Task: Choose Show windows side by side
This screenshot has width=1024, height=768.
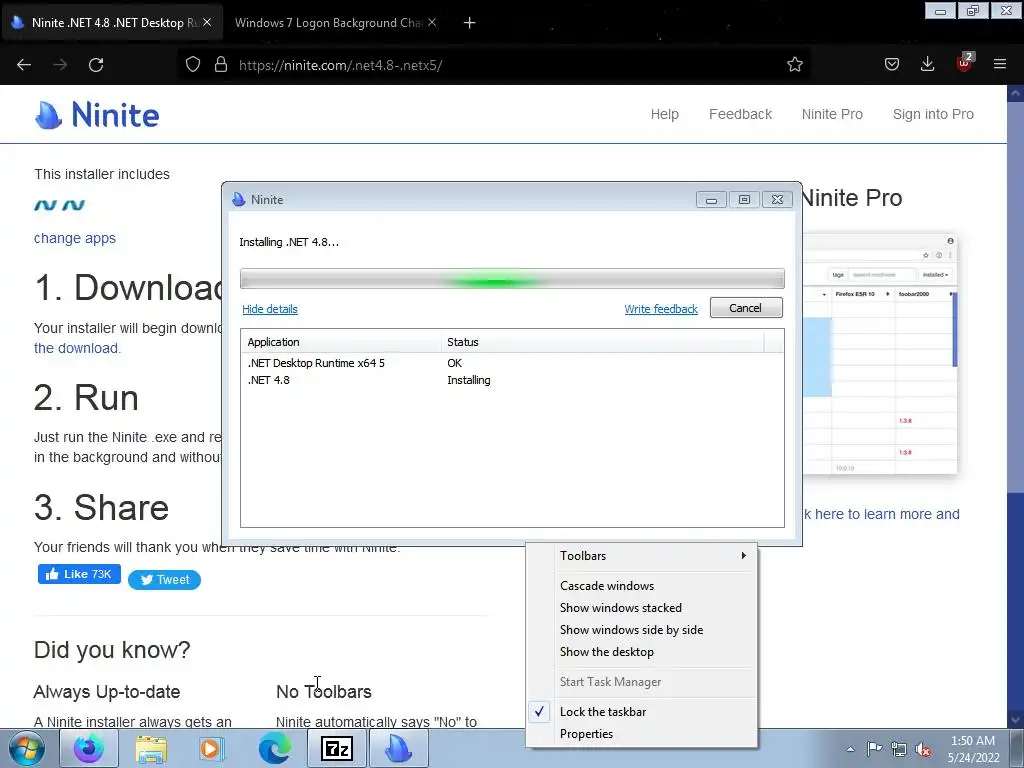Action: (641, 630)
